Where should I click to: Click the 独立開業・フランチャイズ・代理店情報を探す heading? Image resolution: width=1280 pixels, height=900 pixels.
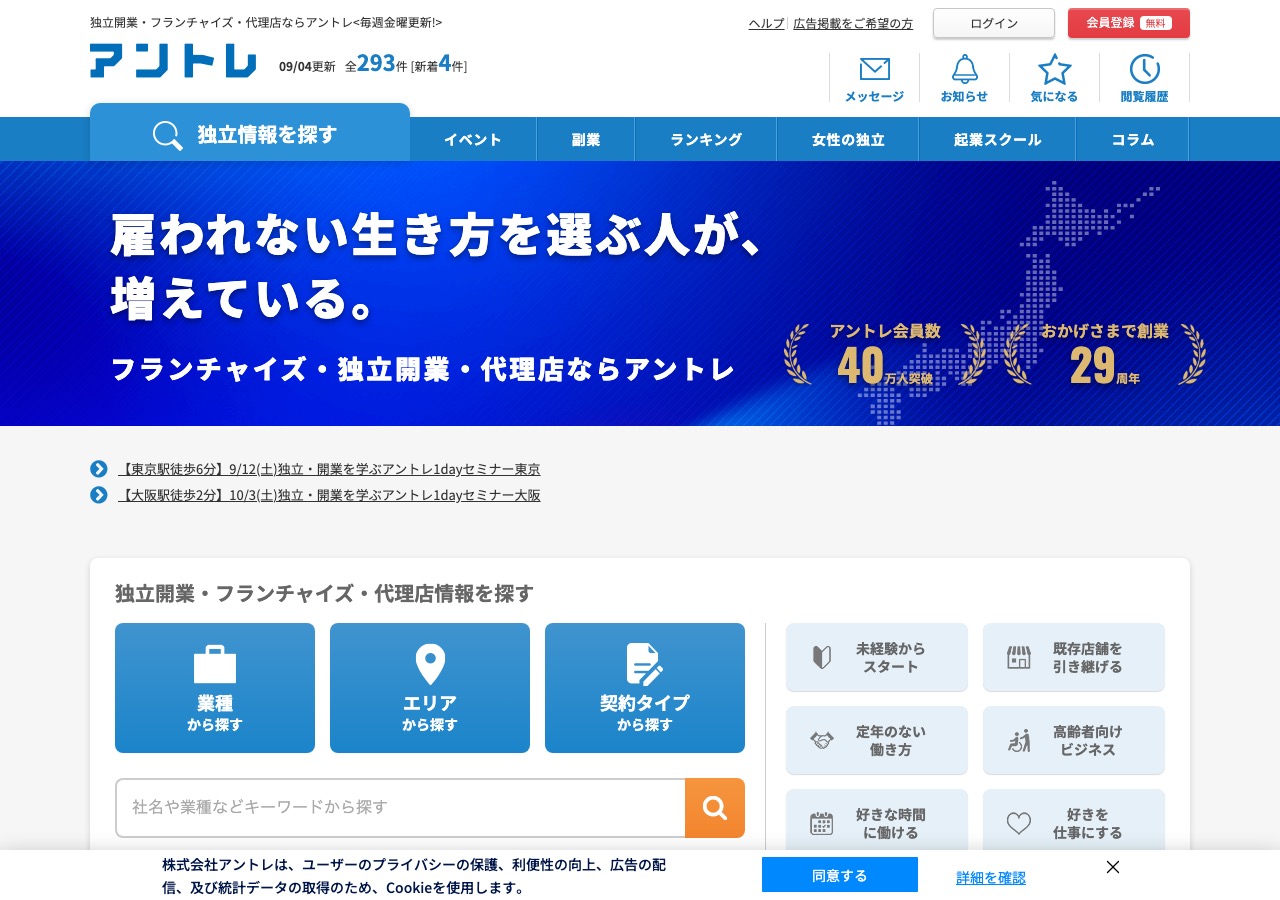[x=325, y=593]
